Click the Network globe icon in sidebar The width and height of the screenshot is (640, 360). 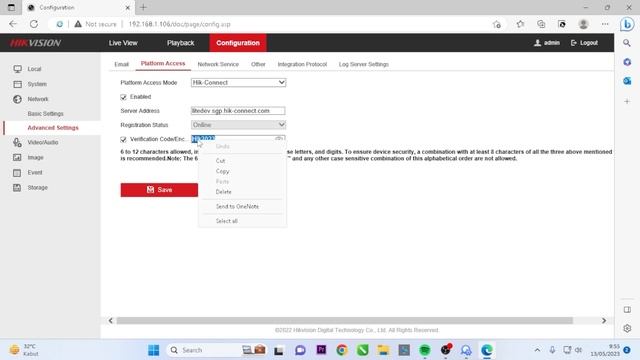17,99
